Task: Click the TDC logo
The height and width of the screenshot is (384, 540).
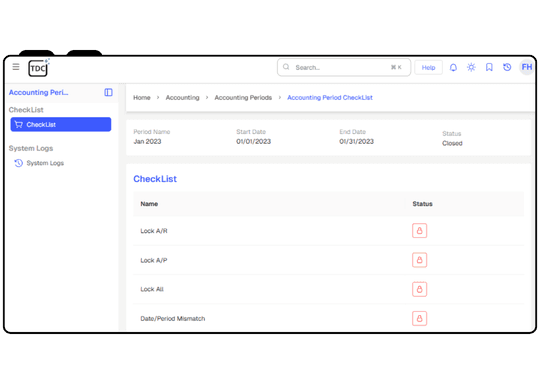Action: [39, 68]
